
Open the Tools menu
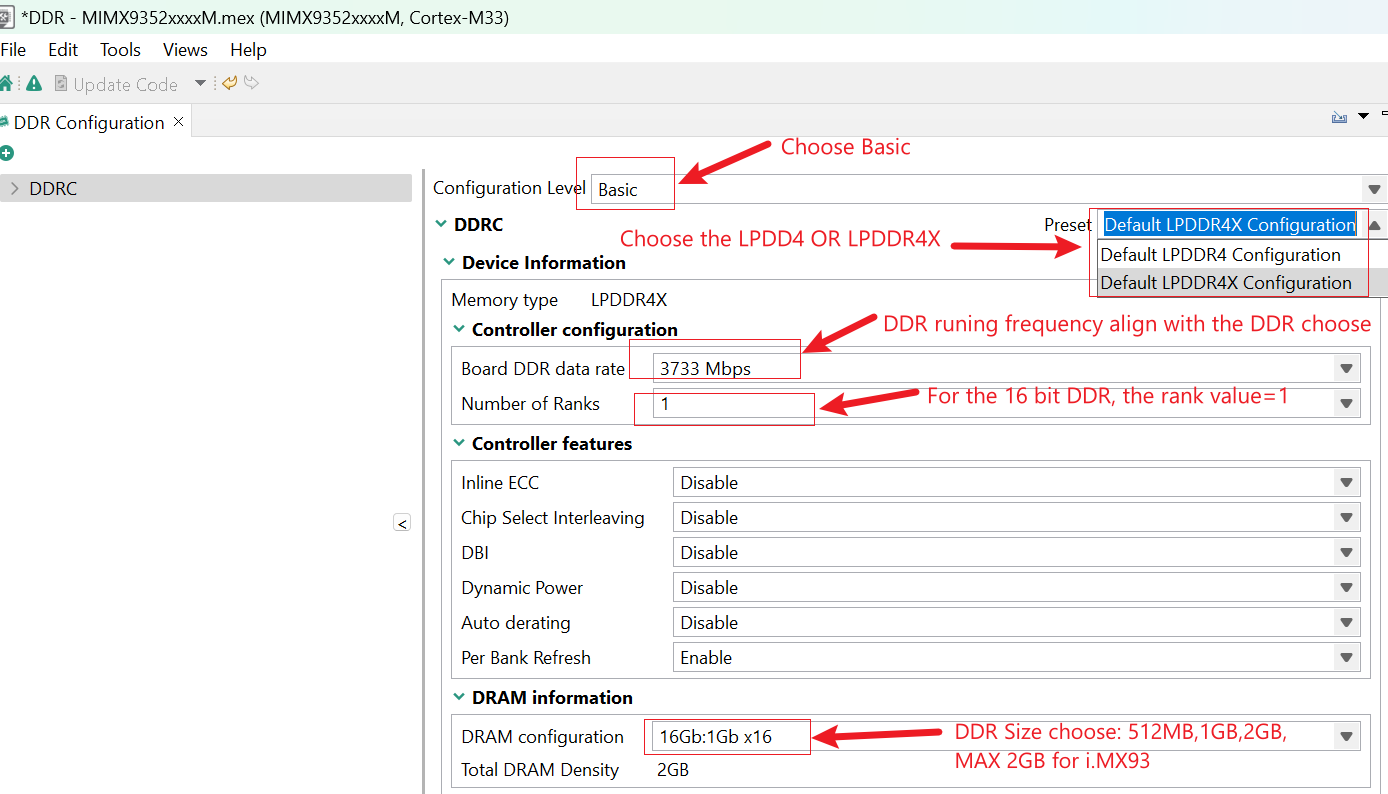click(x=120, y=49)
